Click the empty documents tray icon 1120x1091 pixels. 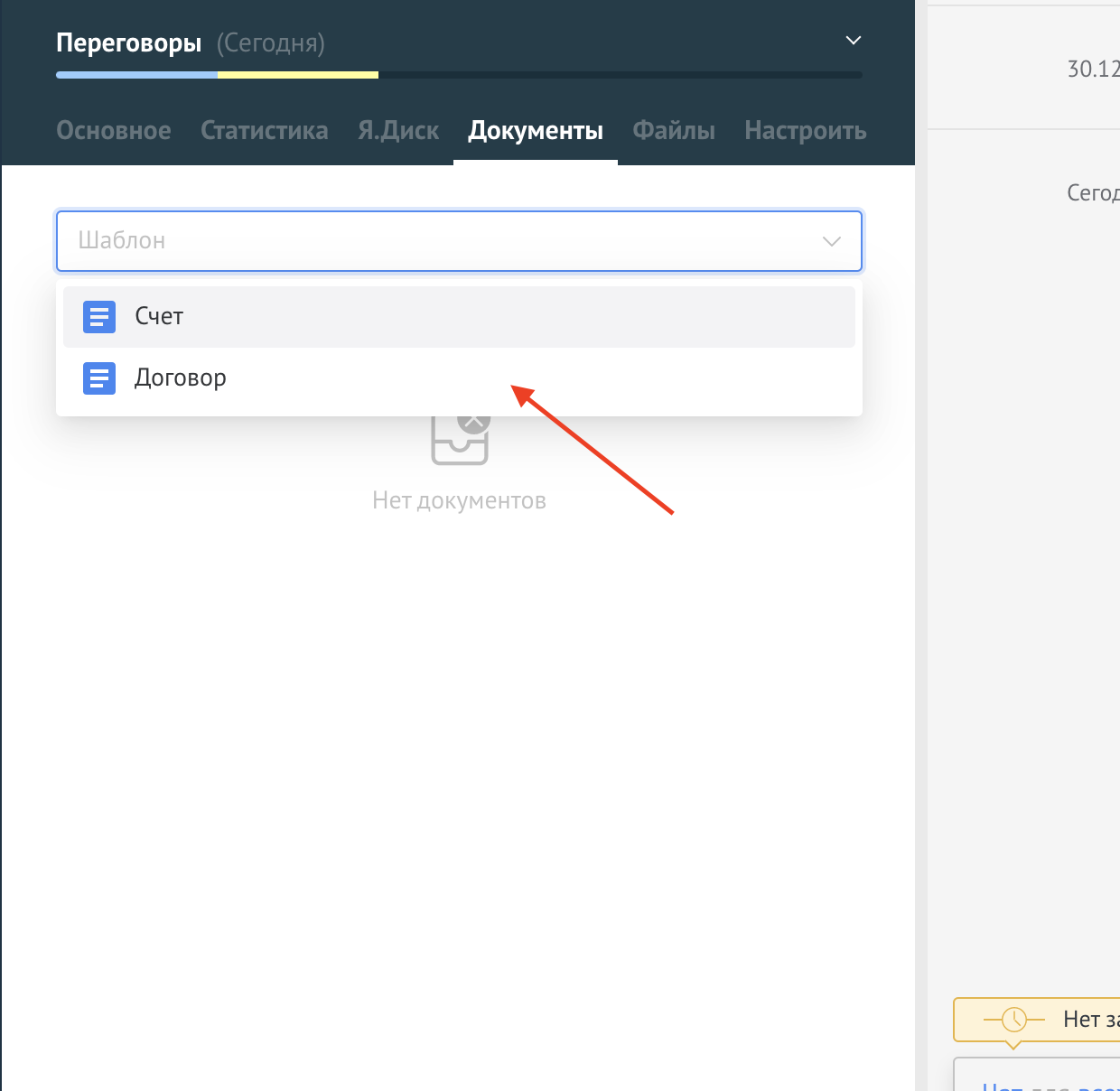pyautogui.click(x=460, y=440)
